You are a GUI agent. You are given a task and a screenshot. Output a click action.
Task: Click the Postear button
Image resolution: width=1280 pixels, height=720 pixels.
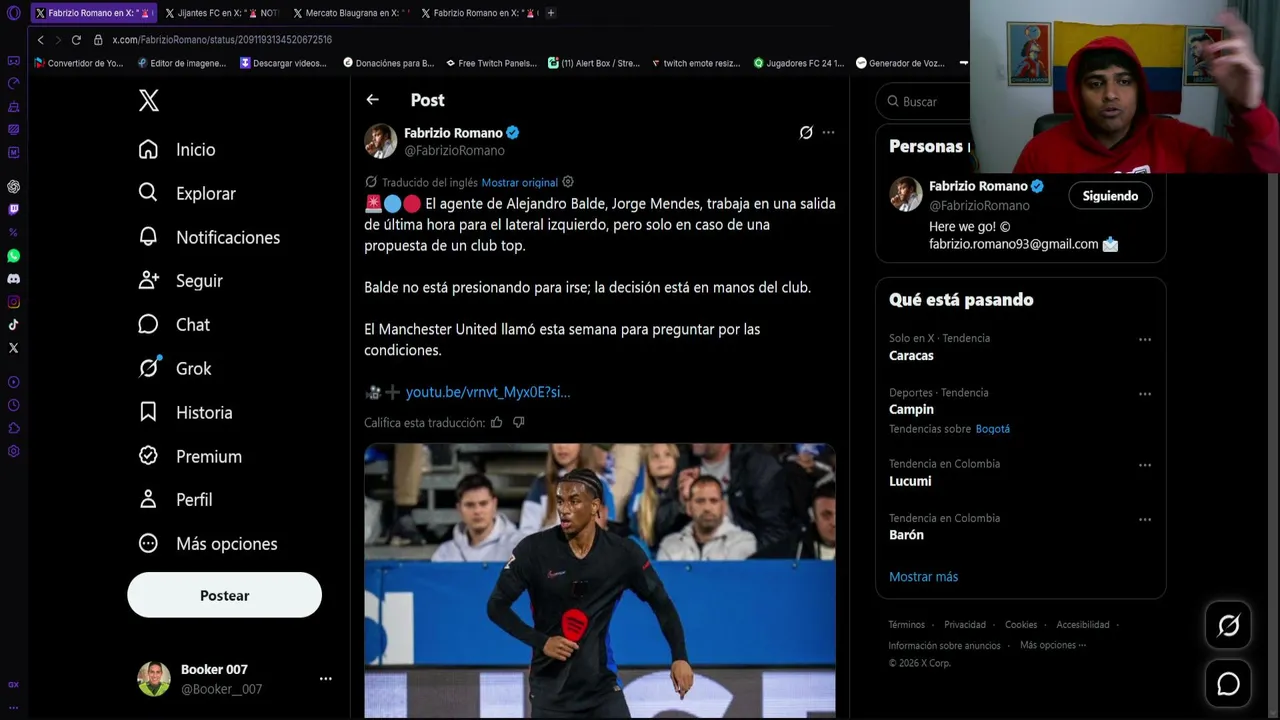(x=224, y=595)
